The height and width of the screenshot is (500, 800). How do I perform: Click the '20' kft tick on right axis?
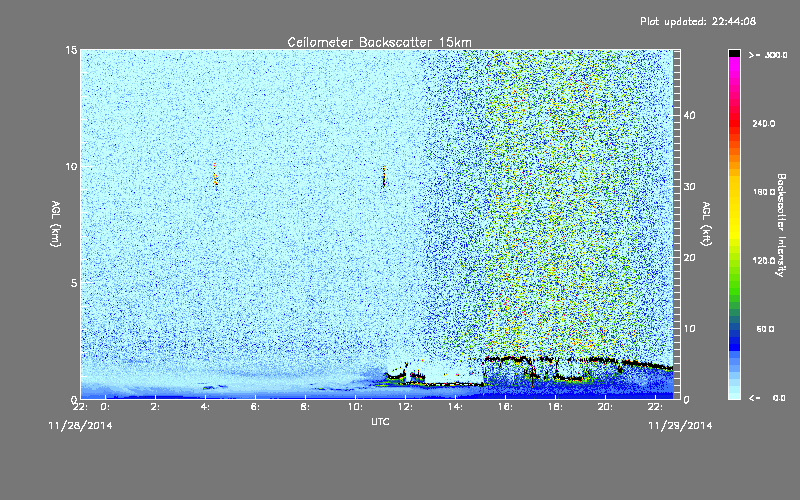tap(689, 258)
